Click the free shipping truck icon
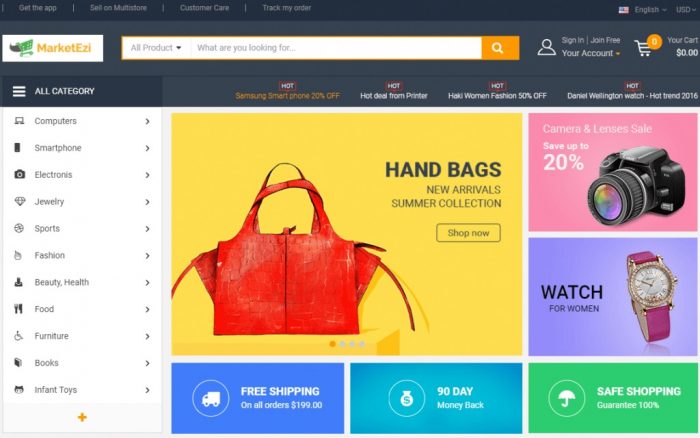 (211, 398)
